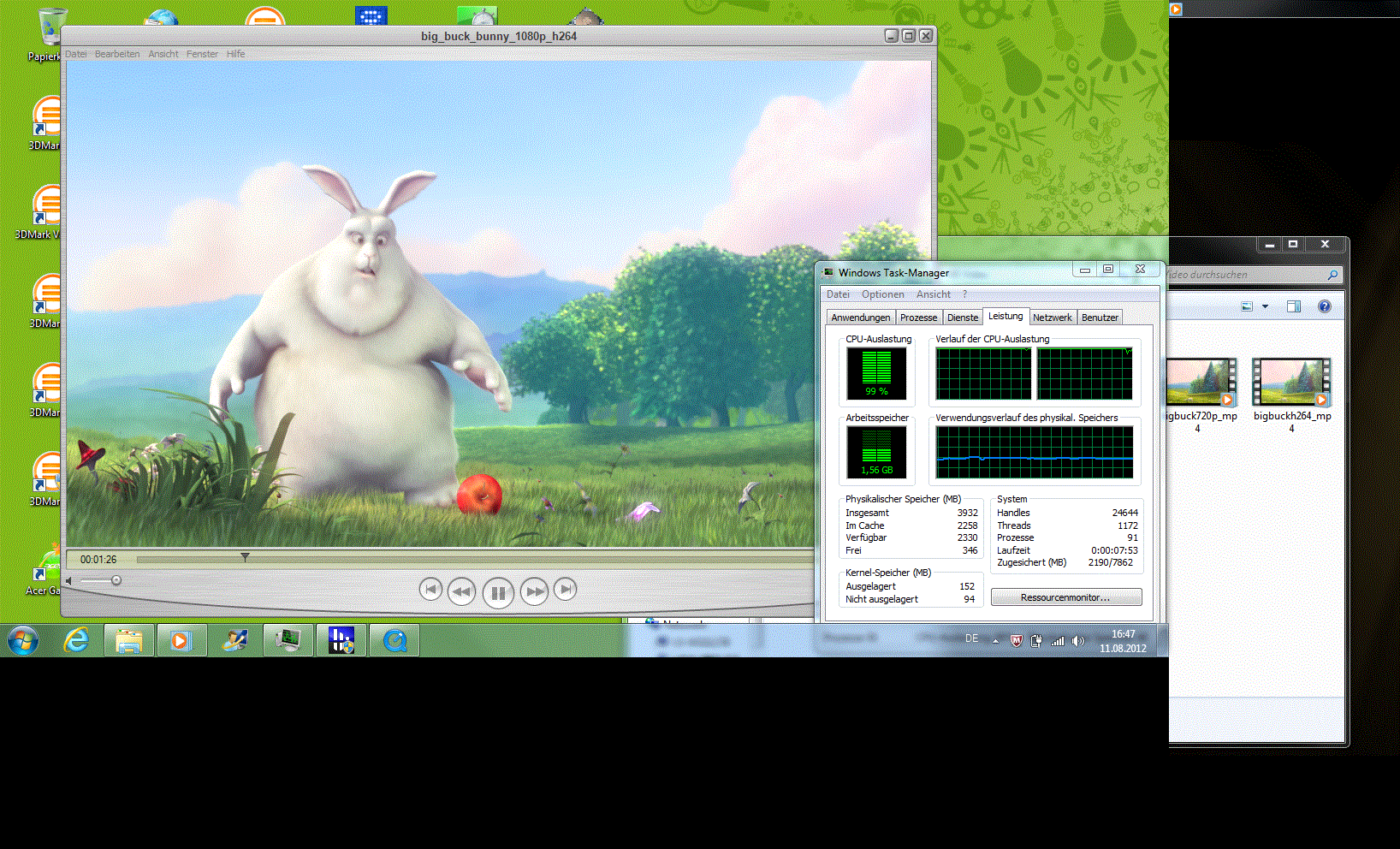Open Windows Media Player taskbar icon
1400x849 pixels.
coord(181,640)
